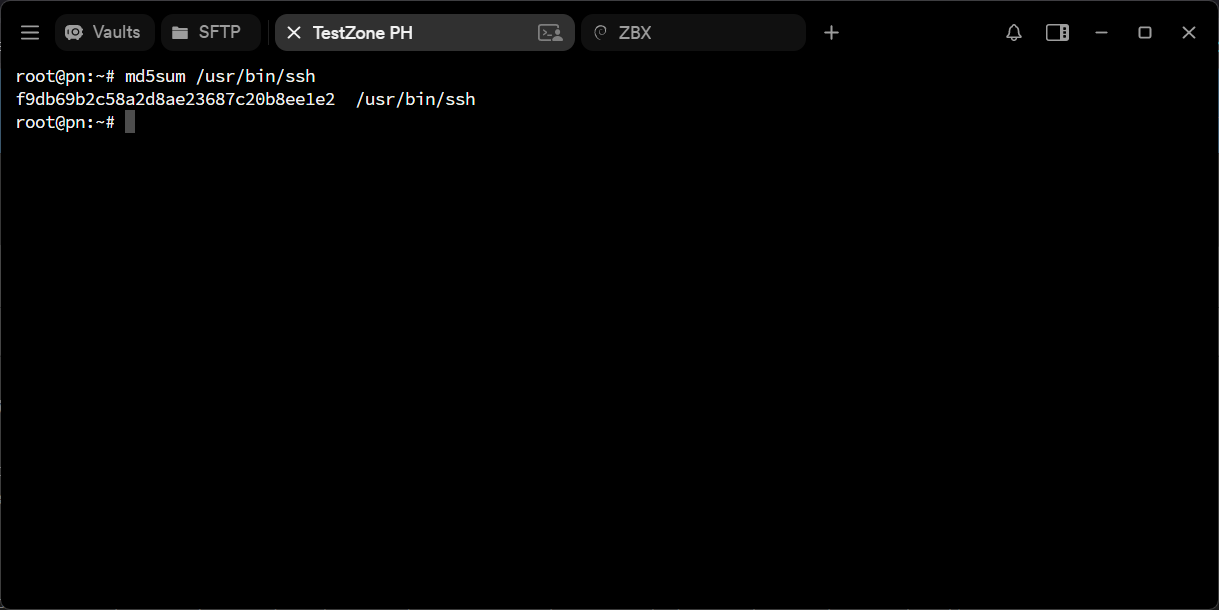Click terminal sharing icon on TestZone PH tab

click(x=550, y=33)
